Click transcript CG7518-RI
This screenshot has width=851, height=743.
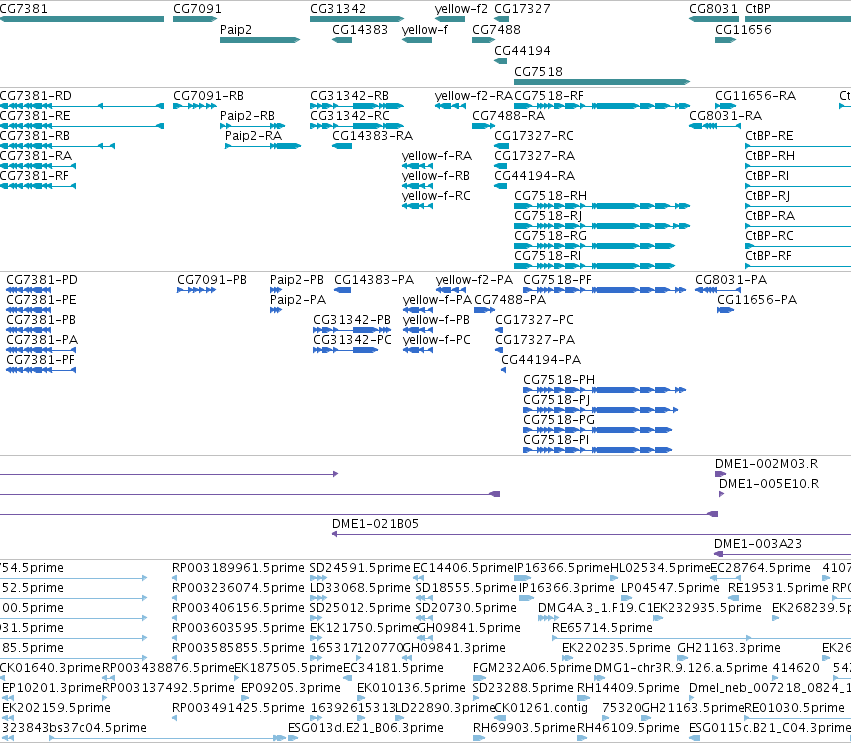(547, 256)
